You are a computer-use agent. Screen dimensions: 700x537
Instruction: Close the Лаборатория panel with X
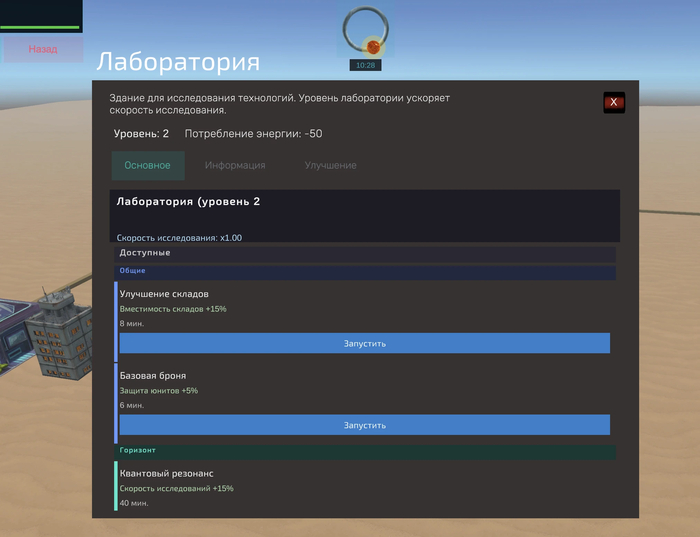tap(614, 102)
